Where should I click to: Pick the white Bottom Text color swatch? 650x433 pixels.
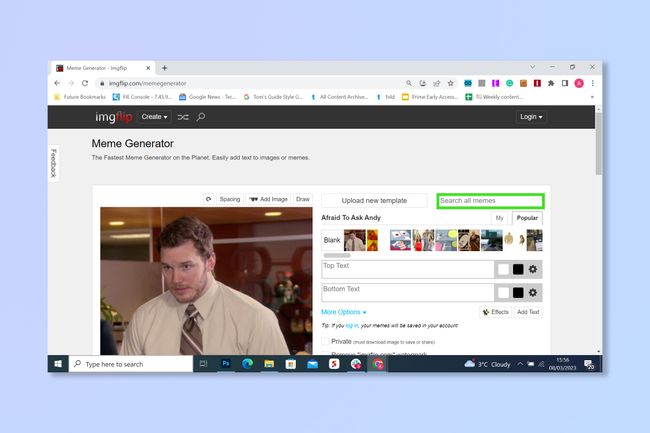(x=503, y=293)
